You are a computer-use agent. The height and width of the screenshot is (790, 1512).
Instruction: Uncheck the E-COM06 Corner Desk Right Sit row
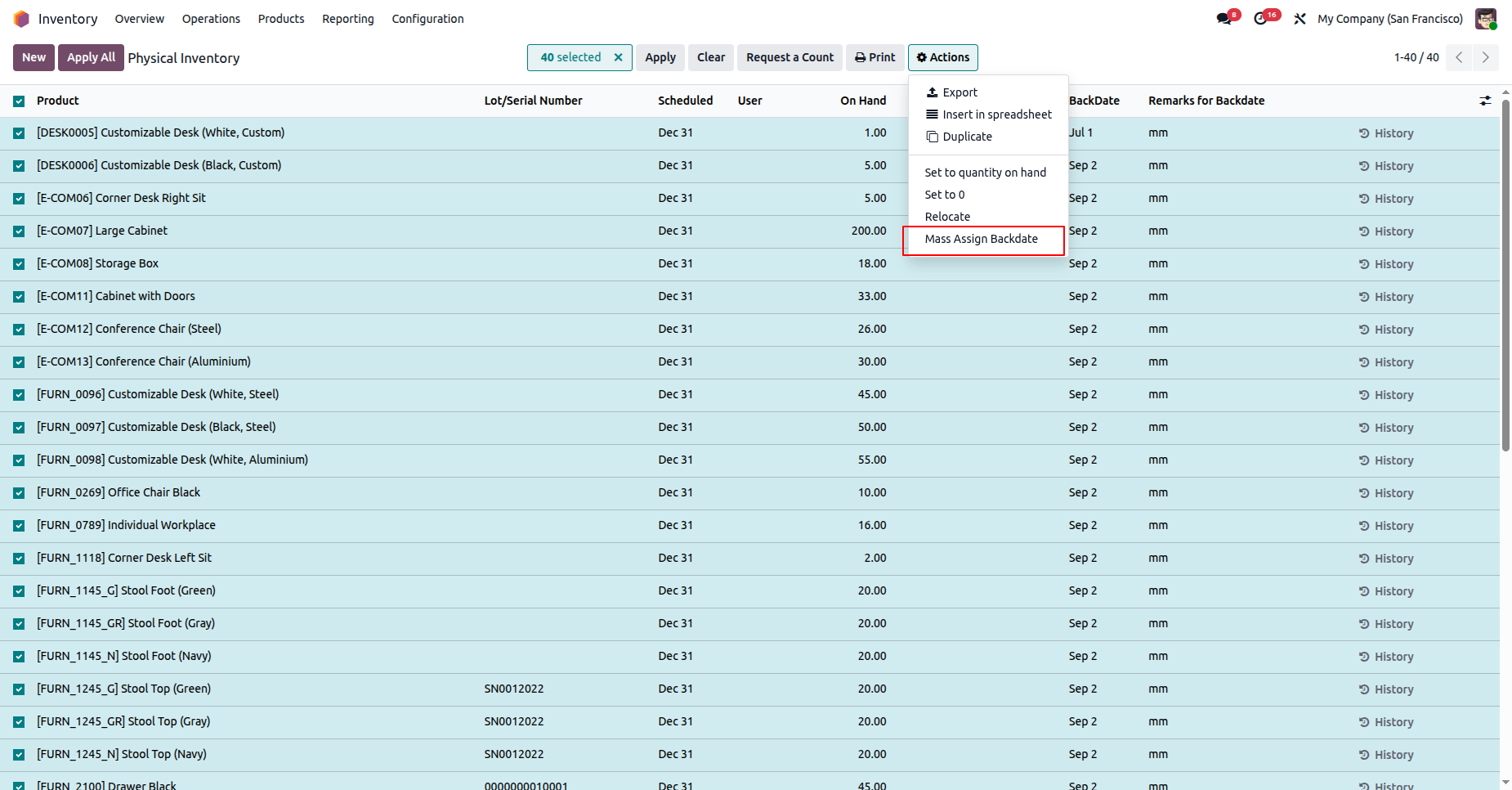click(19, 199)
